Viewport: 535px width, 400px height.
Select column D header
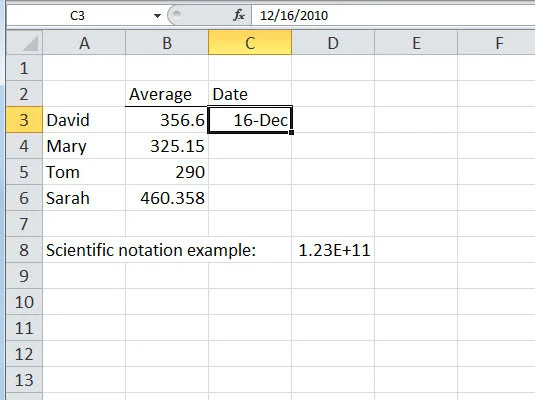click(333, 43)
